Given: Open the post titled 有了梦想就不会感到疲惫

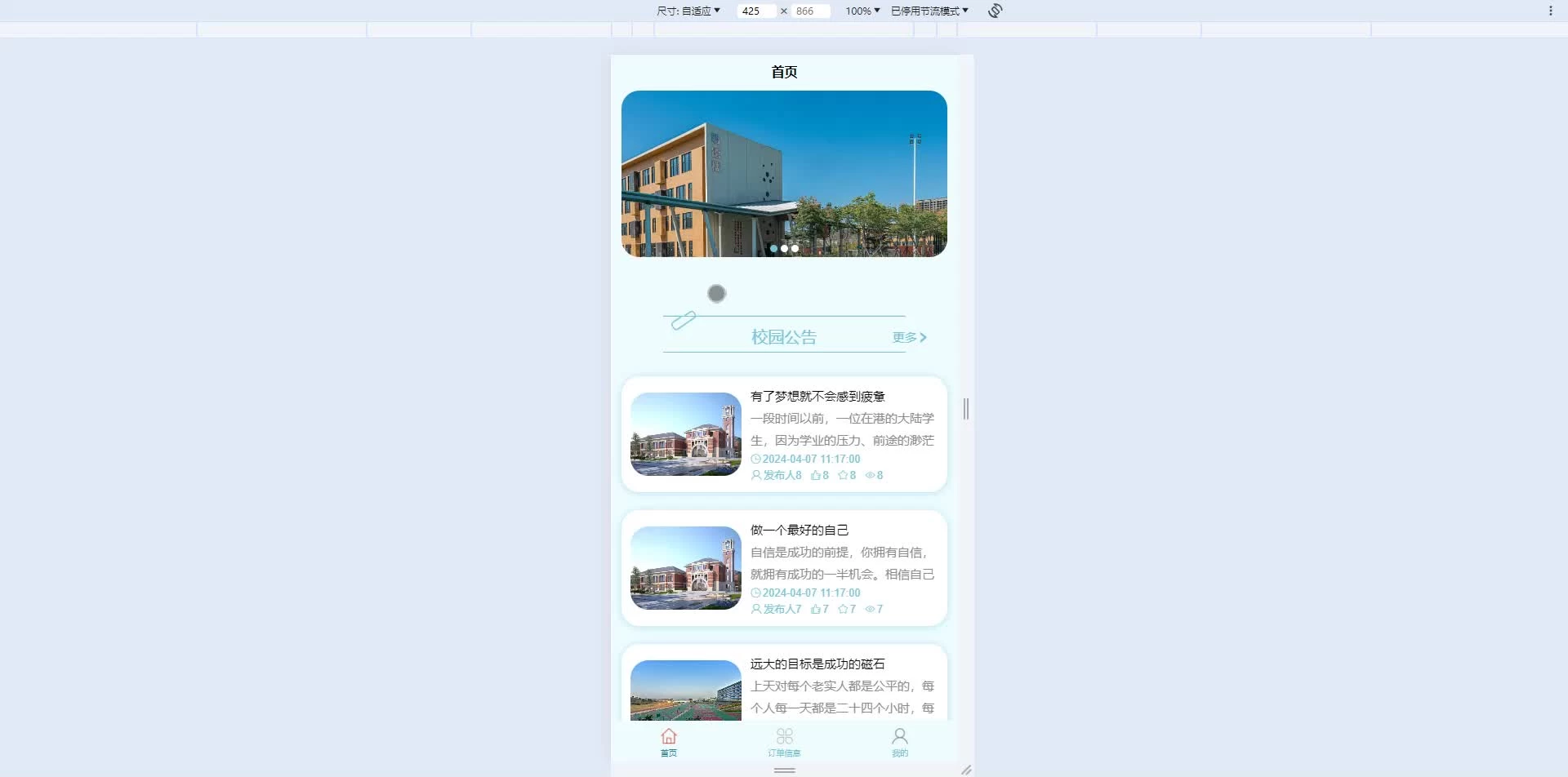Looking at the screenshot, I should pos(817,397).
